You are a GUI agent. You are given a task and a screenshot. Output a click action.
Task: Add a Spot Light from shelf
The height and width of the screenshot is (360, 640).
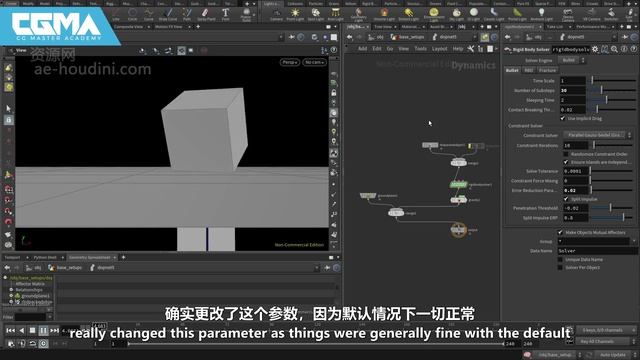point(316,14)
